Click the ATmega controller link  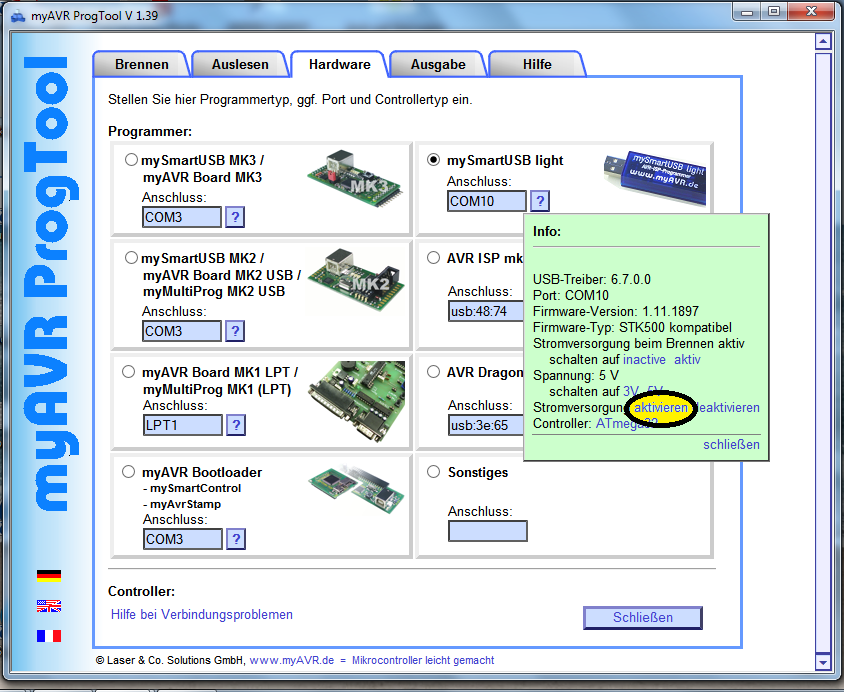[627, 424]
